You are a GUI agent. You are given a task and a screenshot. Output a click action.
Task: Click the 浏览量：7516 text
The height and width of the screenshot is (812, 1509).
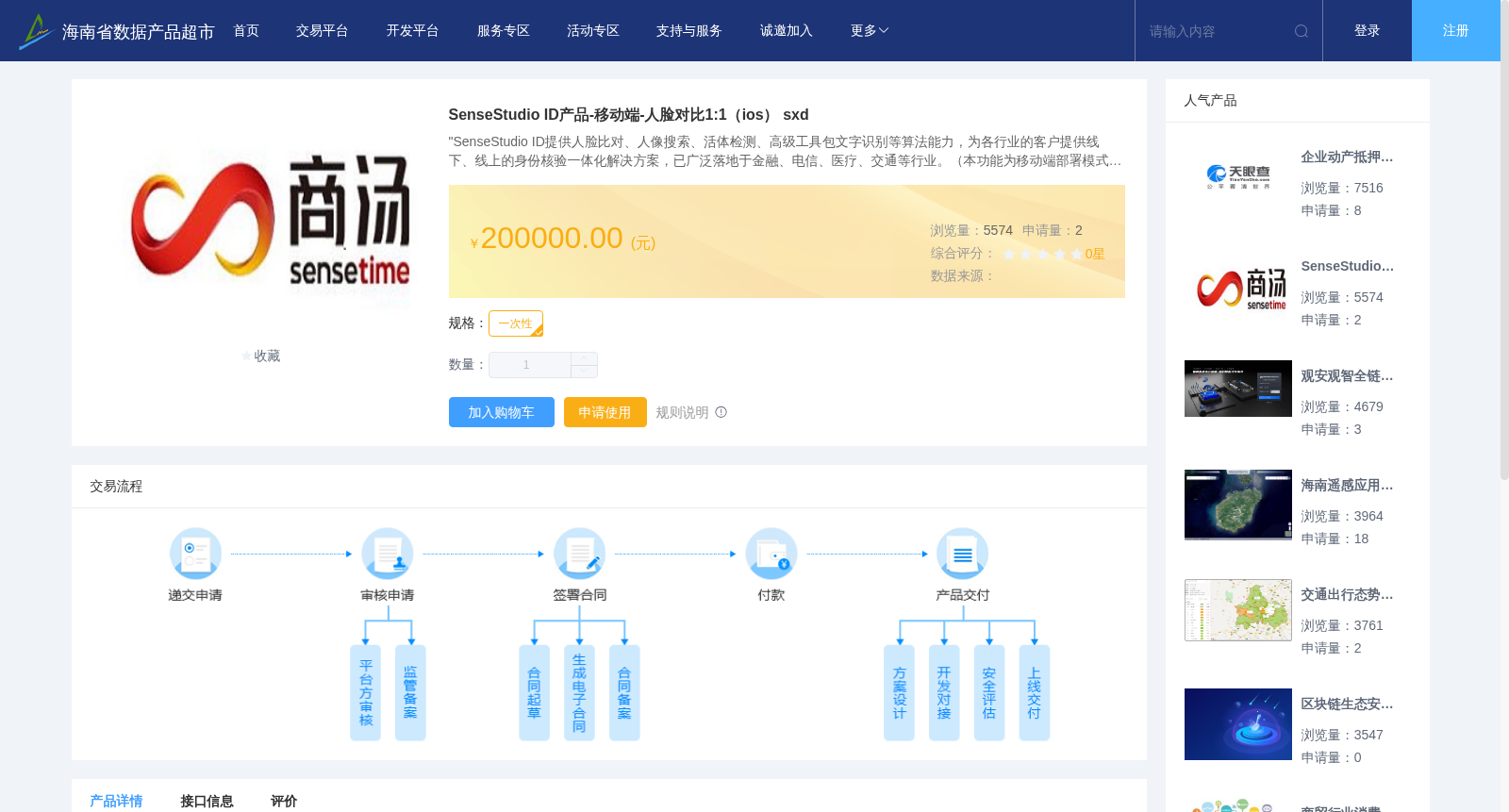(1342, 189)
